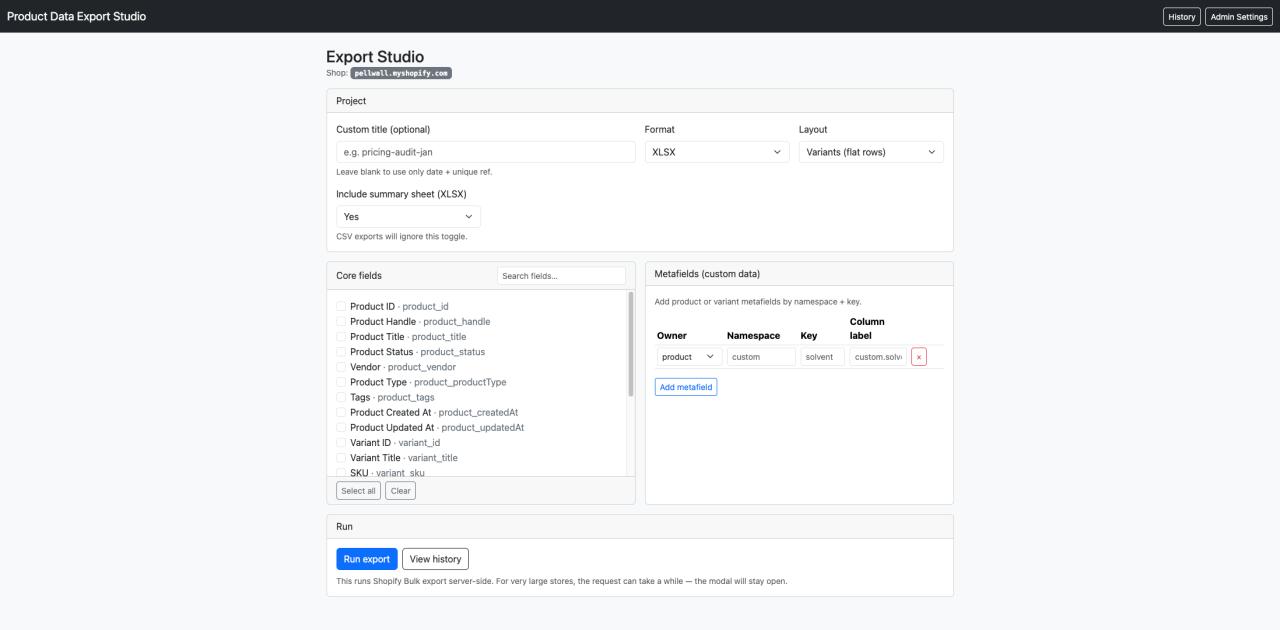Click the Core fields list scrollbar
Screen dimensions: 1280x630
click(x=631, y=344)
